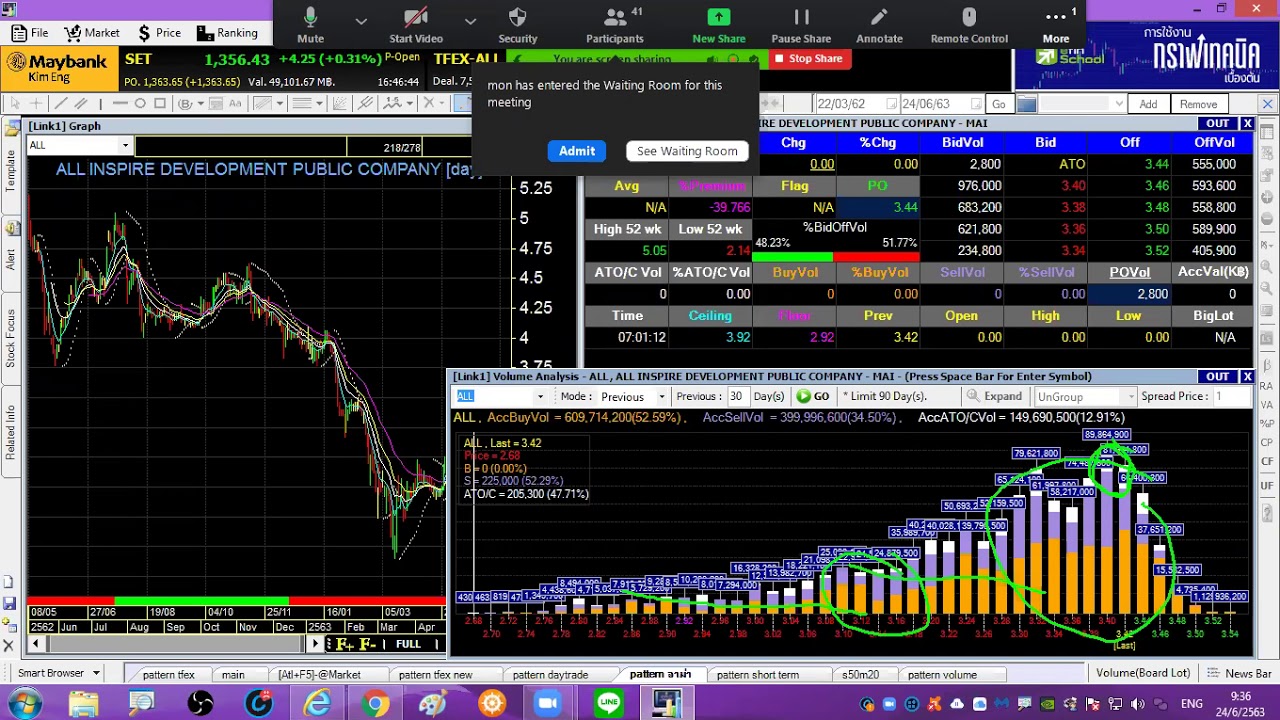Viewport: 1280px width, 720px height.
Task: Click the GO button in Volume Analysis
Action: [x=813, y=396]
